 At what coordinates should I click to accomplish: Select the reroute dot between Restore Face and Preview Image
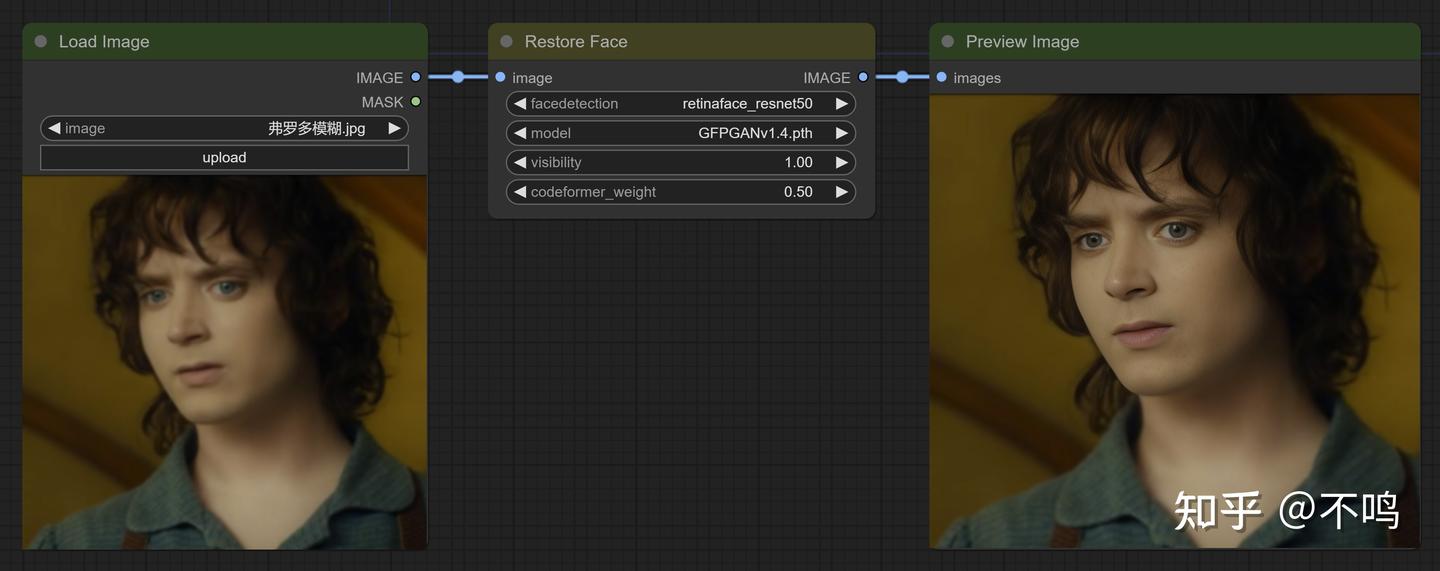(x=902, y=77)
